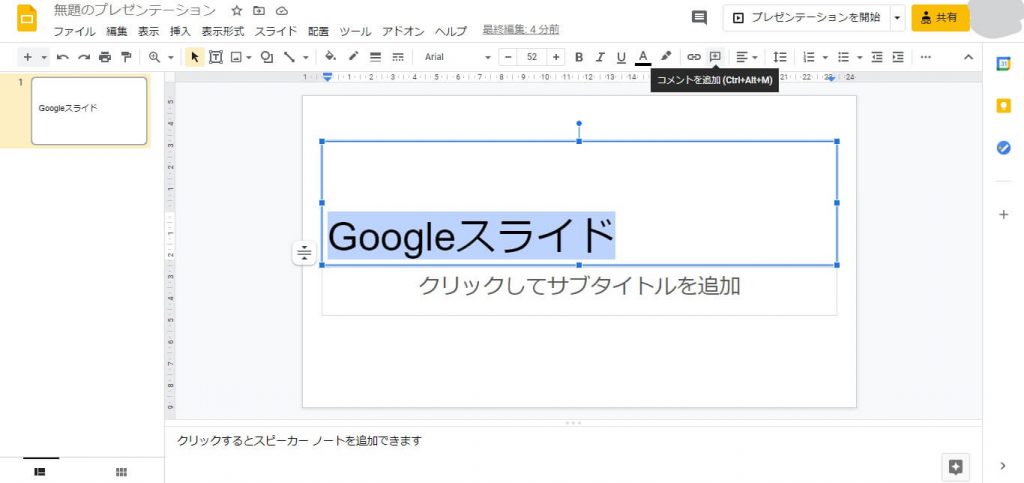Select the line tool icon
1024x483 pixels.
click(289, 57)
